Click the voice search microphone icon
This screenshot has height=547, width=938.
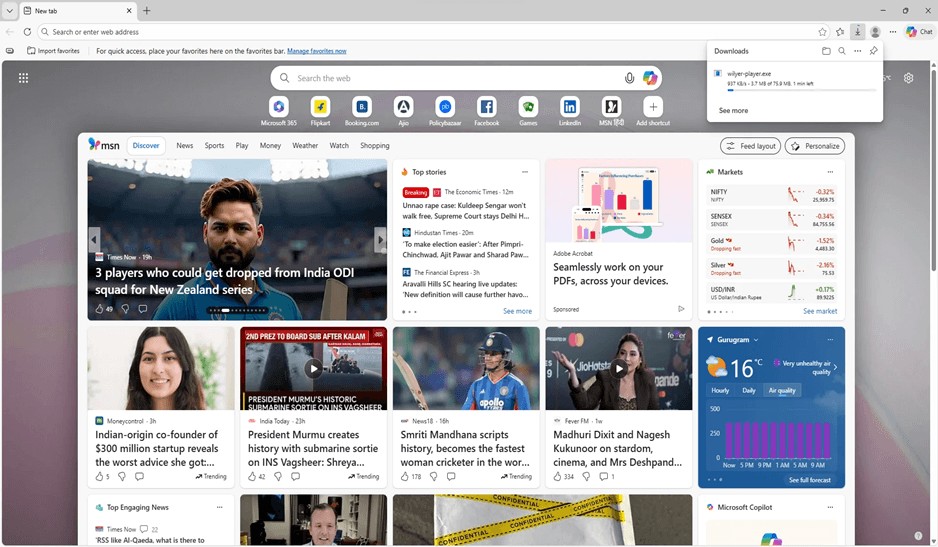coord(629,78)
